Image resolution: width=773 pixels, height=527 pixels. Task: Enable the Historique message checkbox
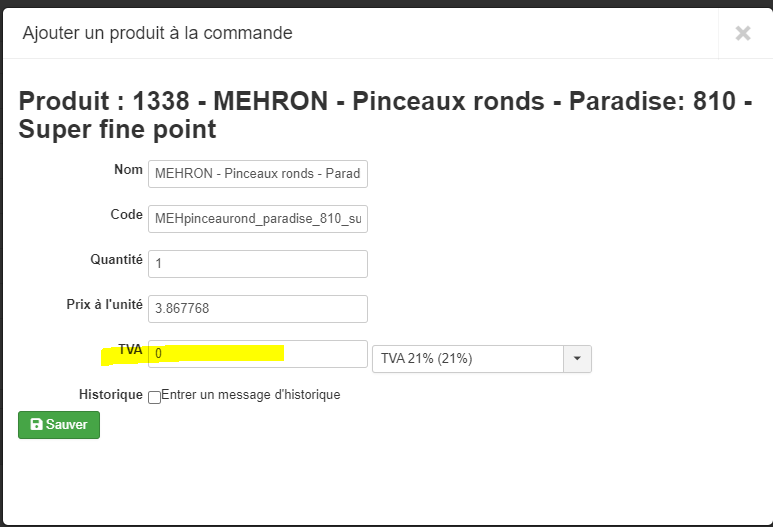pyautogui.click(x=154, y=396)
